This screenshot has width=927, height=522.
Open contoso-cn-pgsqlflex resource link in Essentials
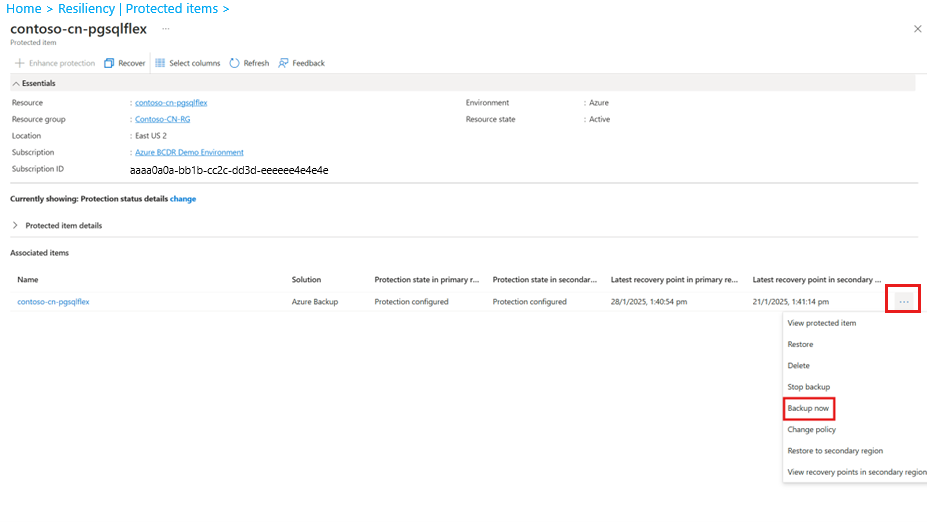tap(171, 103)
